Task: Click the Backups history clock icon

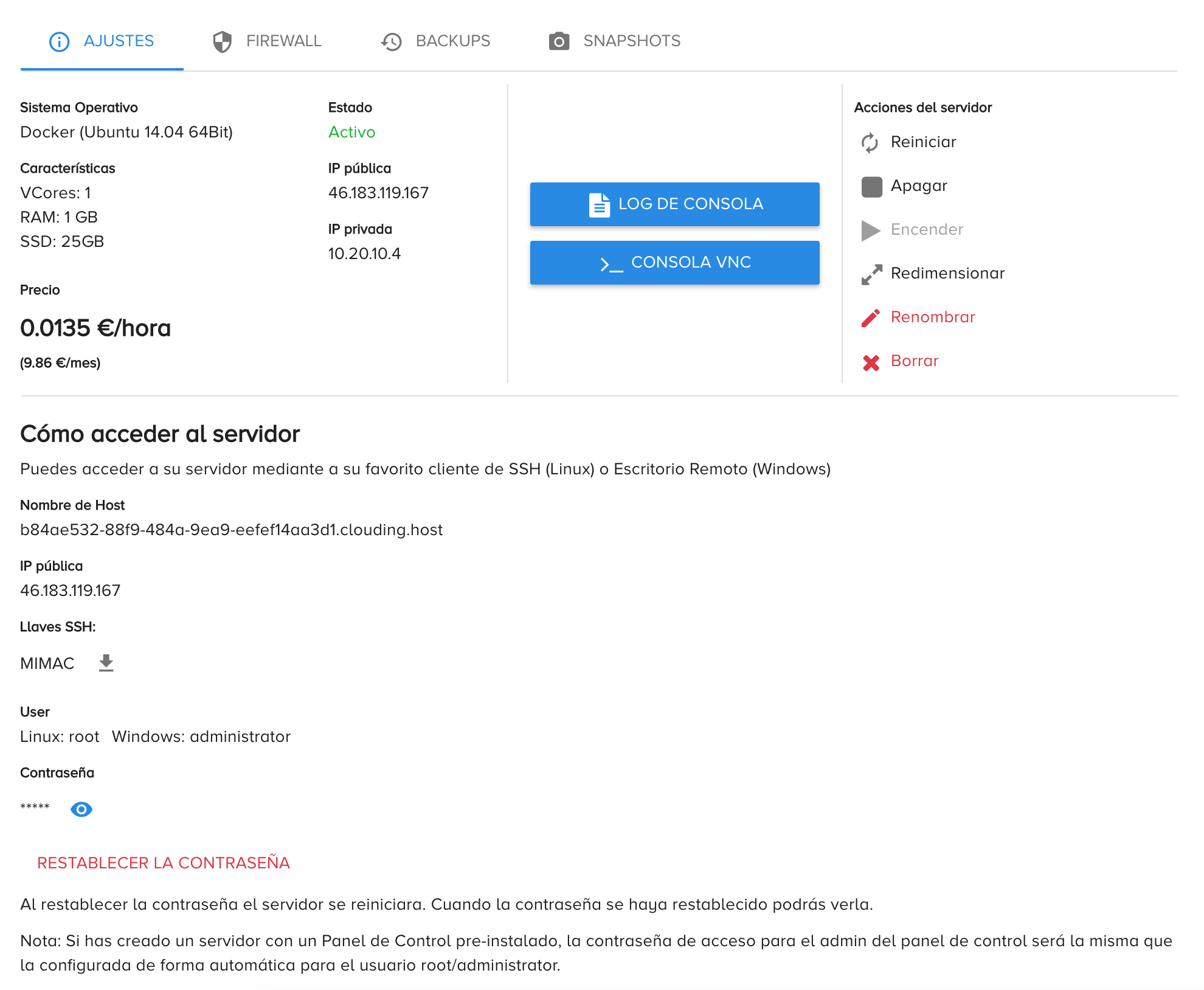Action: click(x=392, y=41)
